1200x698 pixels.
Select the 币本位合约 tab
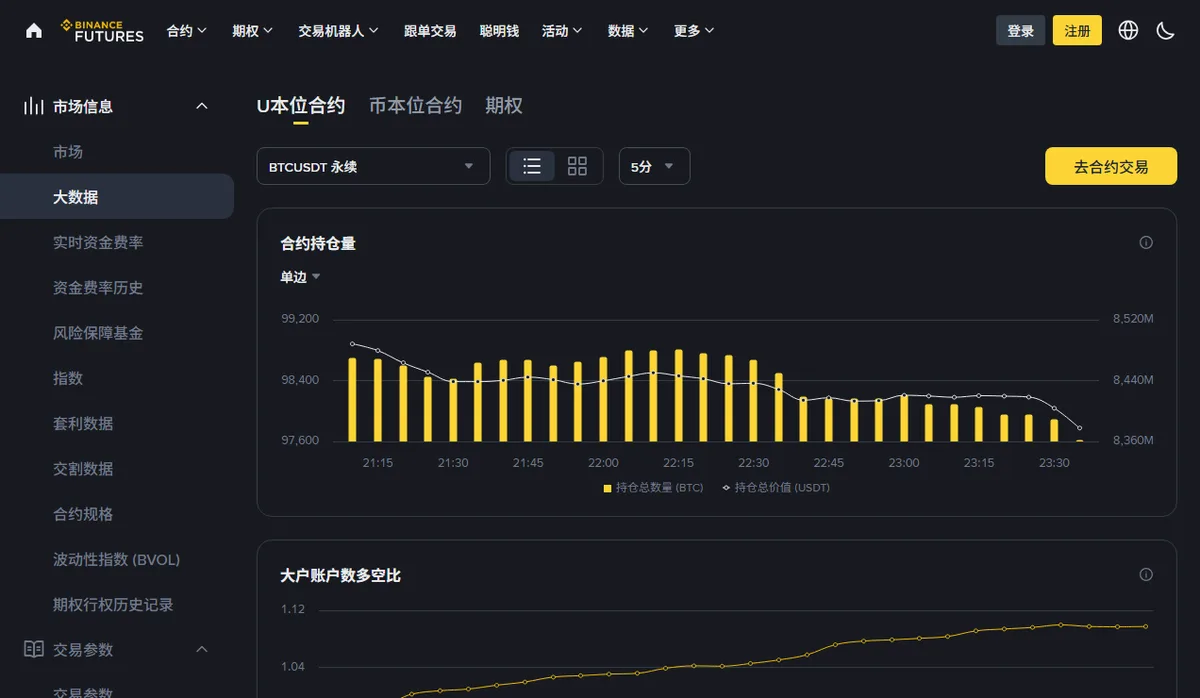point(415,106)
